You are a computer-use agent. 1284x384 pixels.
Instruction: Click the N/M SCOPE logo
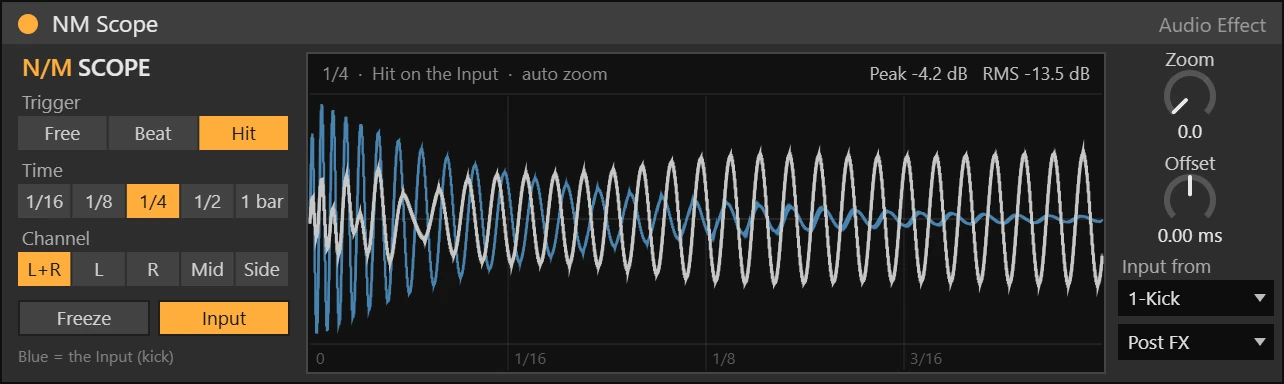tap(86, 69)
